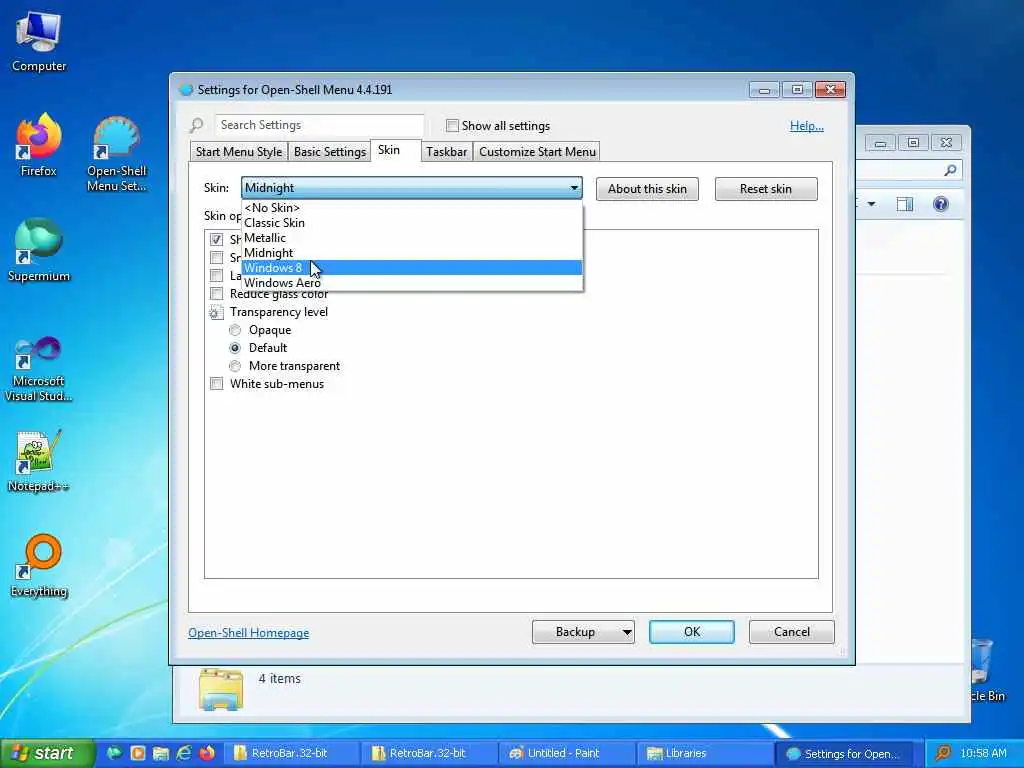Switch to the Customize Start Menu tab
The height and width of the screenshot is (768, 1024).
pos(537,152)
